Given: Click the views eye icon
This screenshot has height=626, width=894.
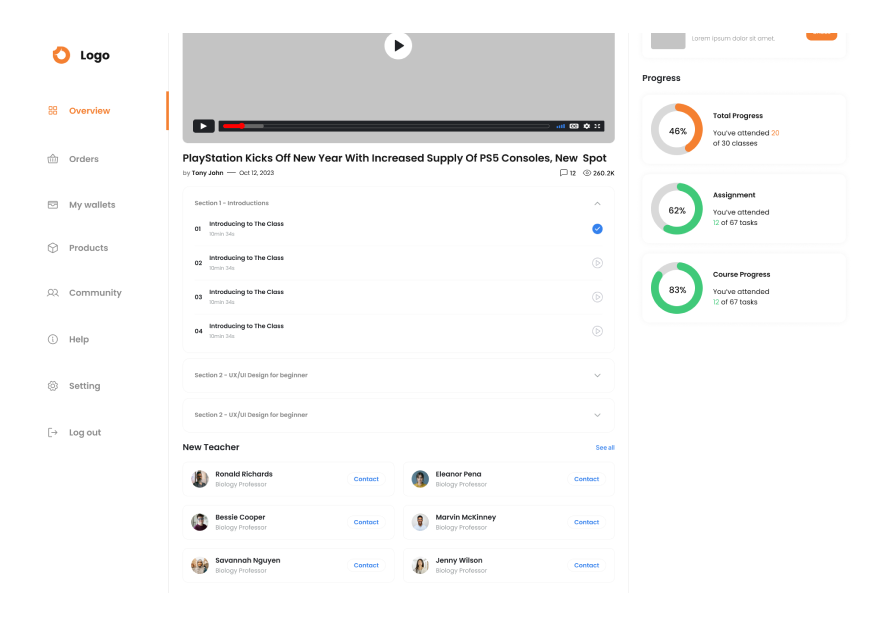Looking at the screenshot, I should click(587, 173).
